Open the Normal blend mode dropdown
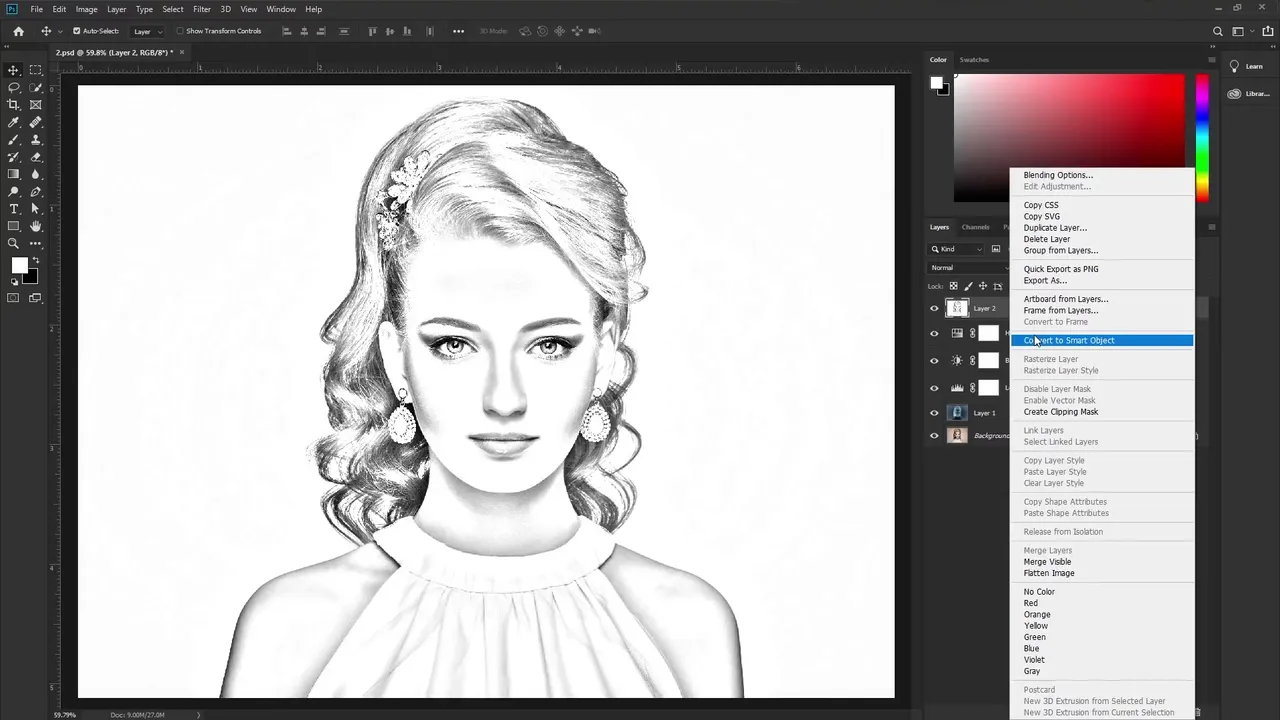Screen dimensions: 1280x720 point(969,268)
